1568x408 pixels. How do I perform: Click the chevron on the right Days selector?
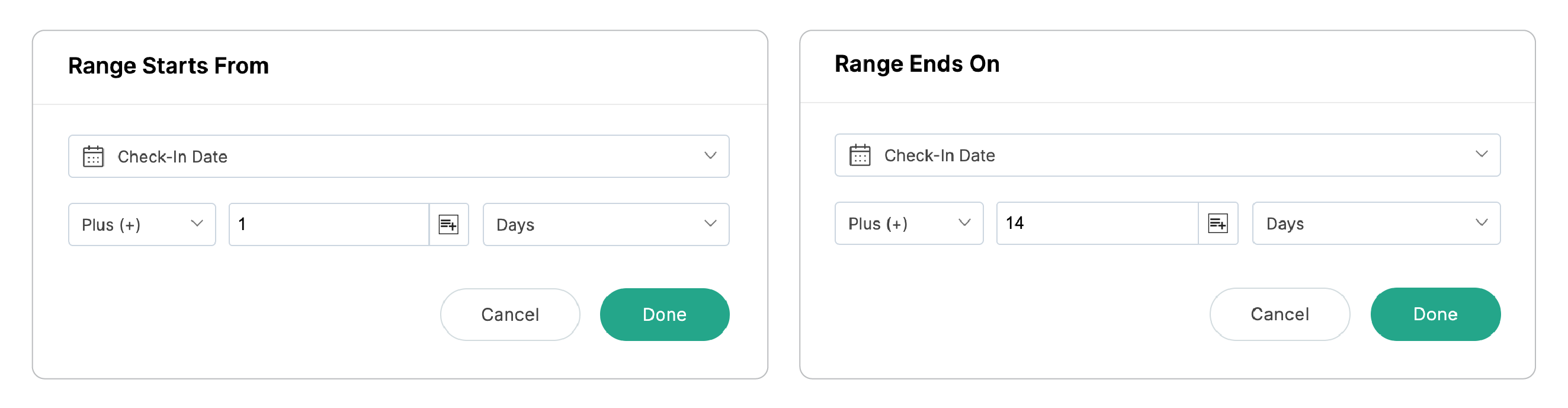pos(1483,224)
